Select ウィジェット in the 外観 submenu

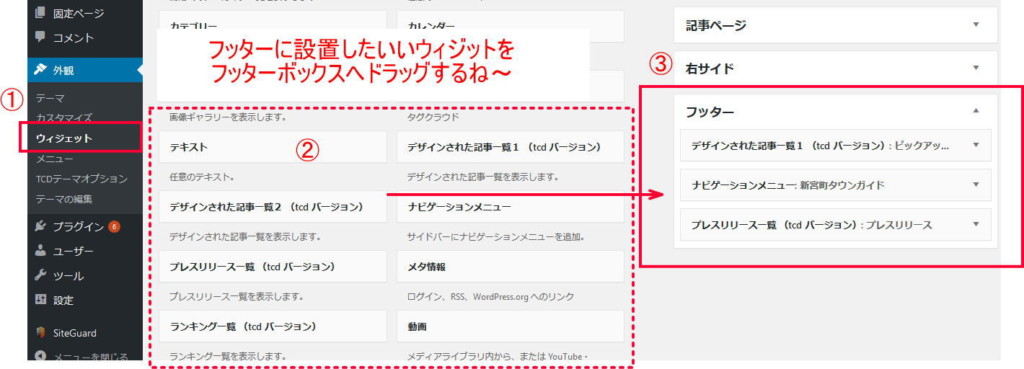coord(64,138)
